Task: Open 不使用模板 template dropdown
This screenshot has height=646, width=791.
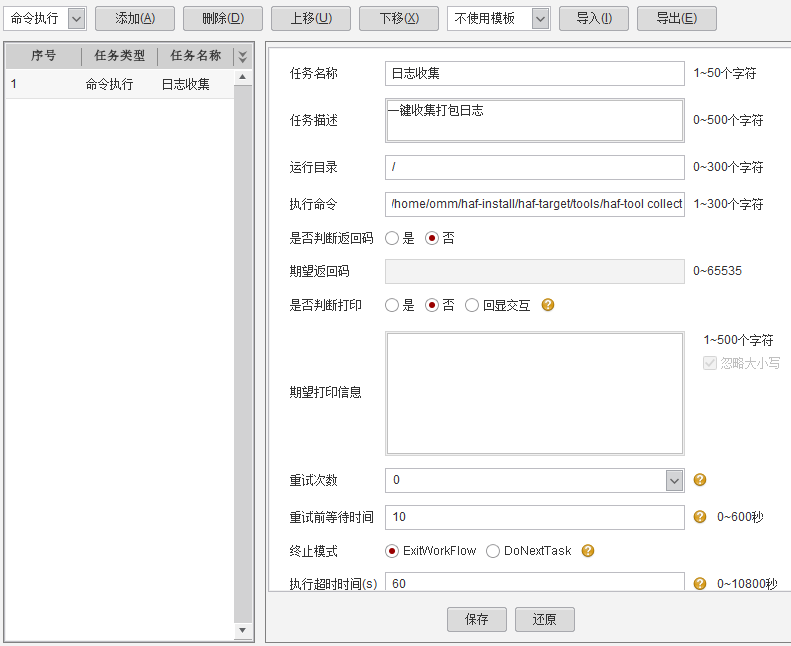Action: 540,19
